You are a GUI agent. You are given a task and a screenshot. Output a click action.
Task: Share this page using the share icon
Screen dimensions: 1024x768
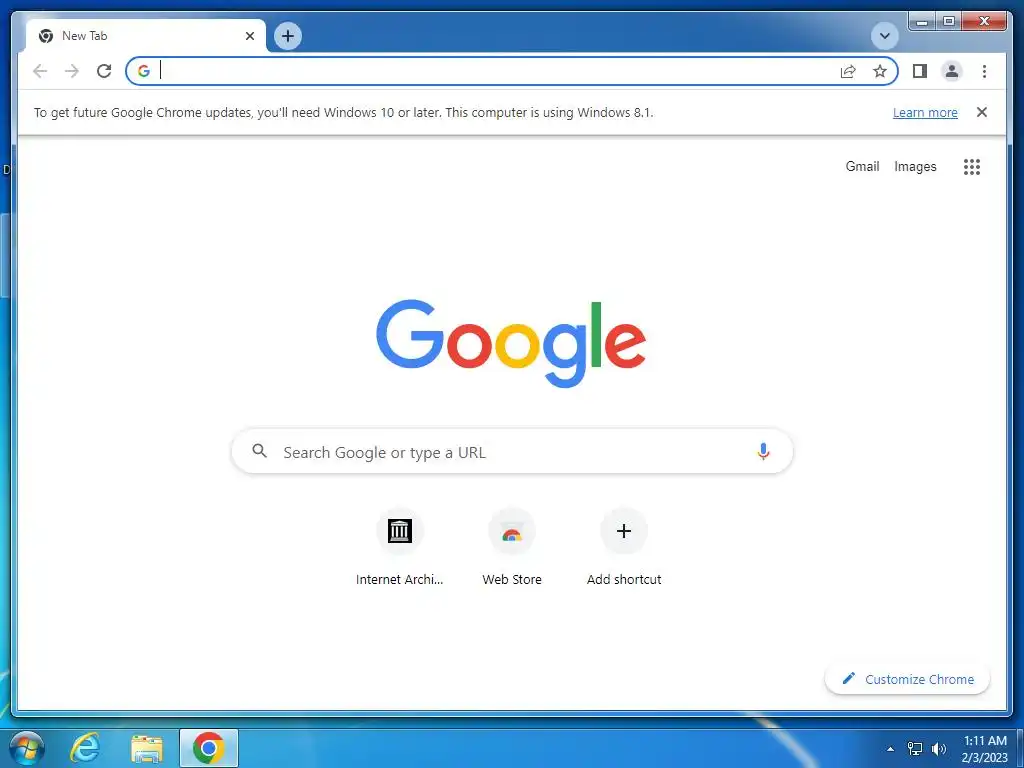(848, 71)
